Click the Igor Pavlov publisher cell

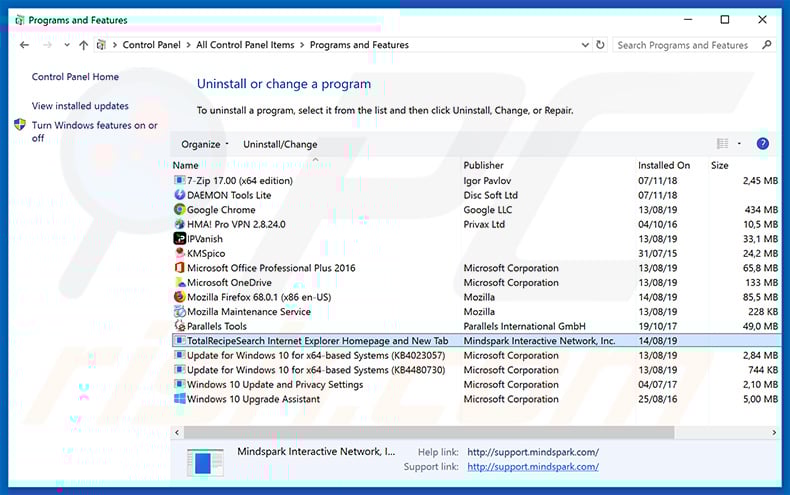tap(487, 180)
